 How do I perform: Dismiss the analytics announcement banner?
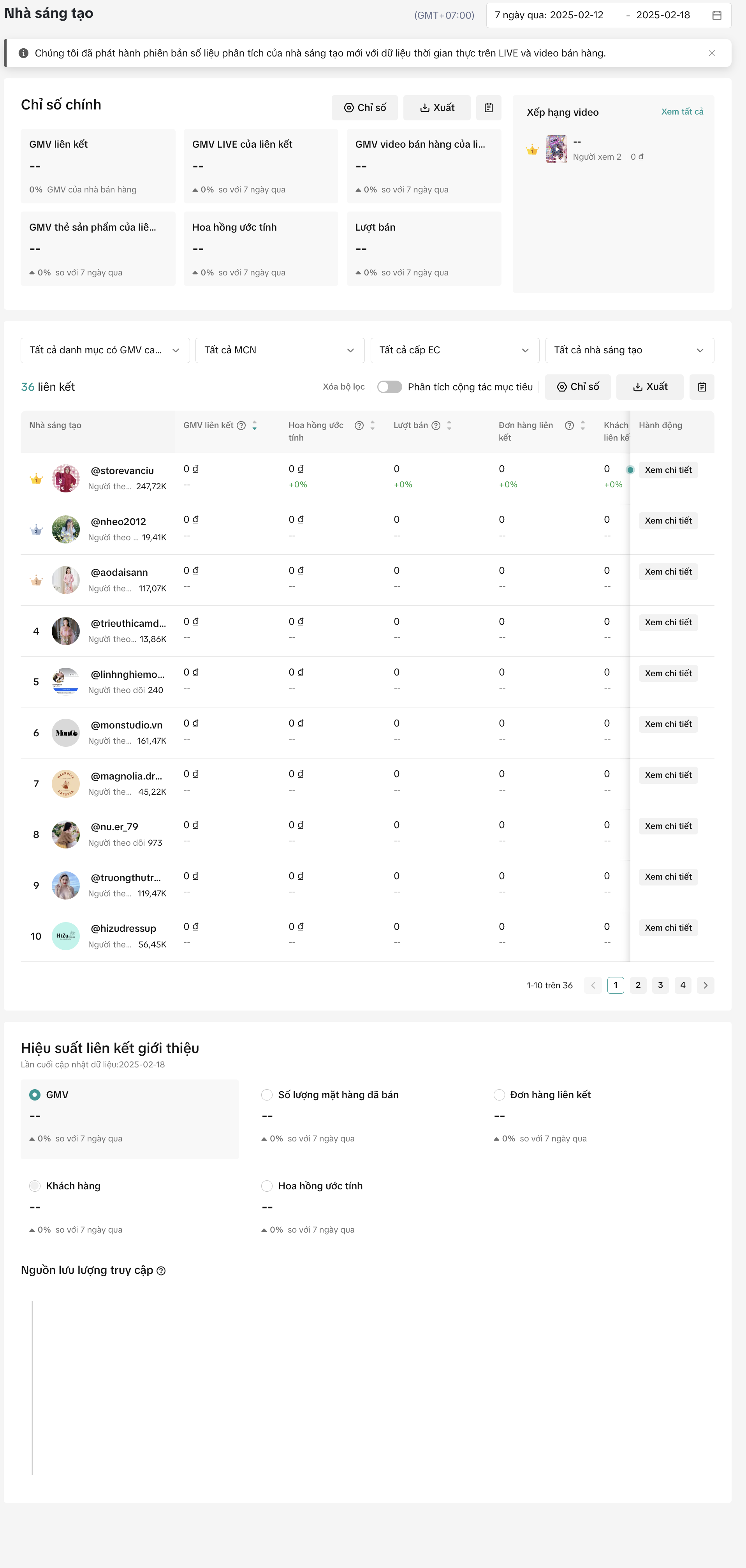(x=711, y=54)
